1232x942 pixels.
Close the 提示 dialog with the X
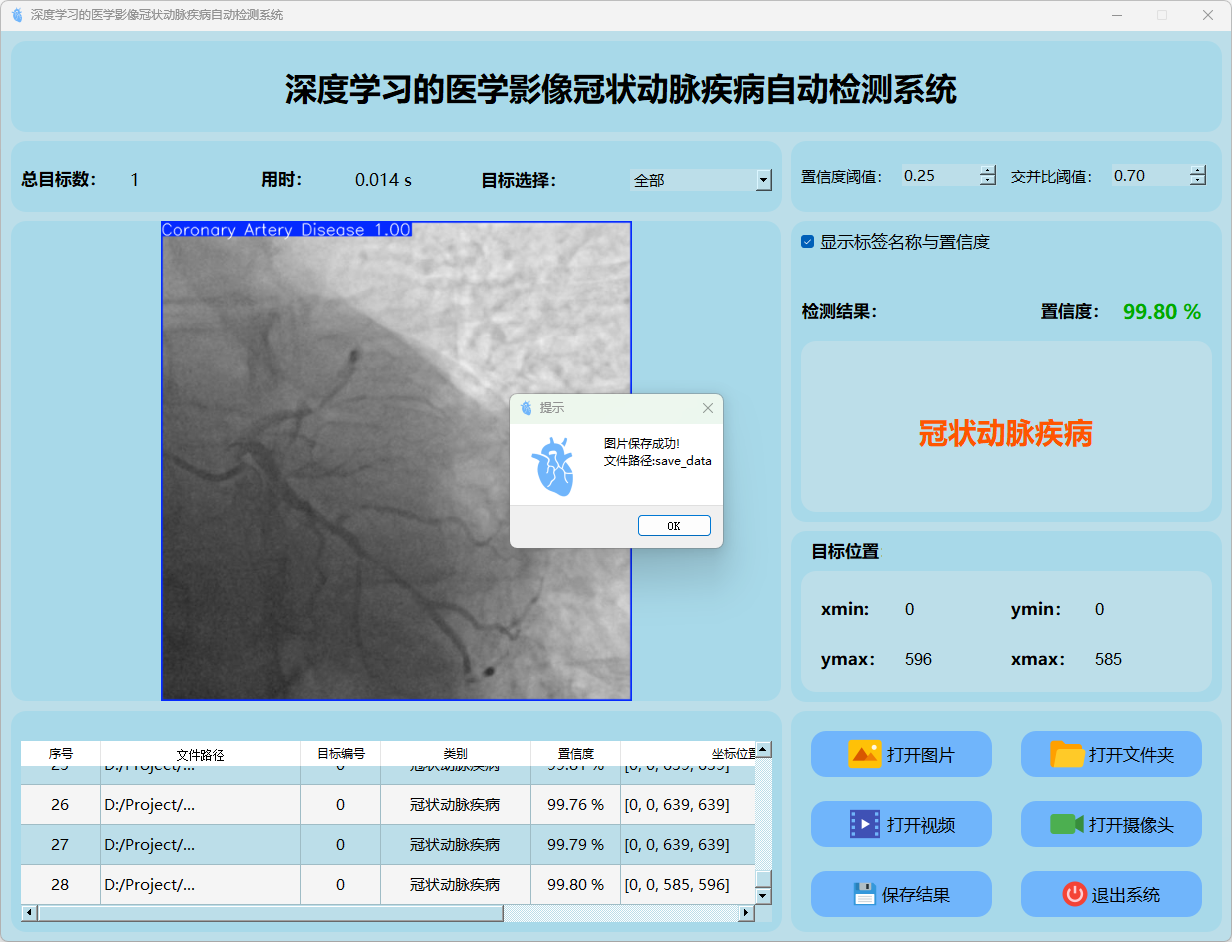(x=708, y=408)
